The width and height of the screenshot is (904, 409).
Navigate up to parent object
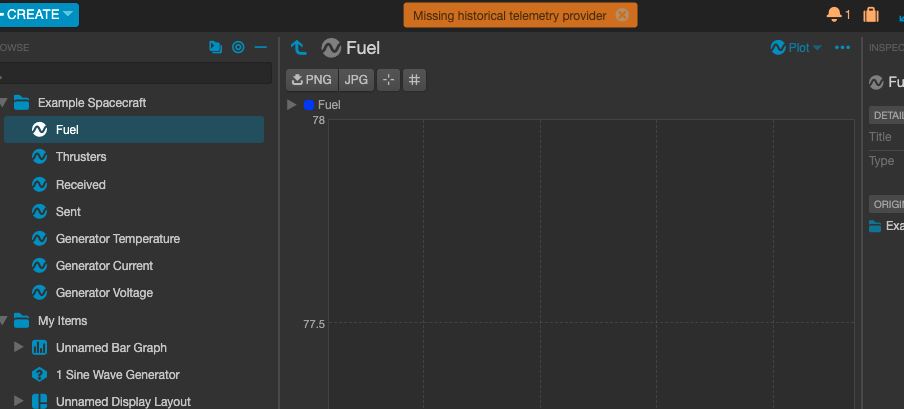click(x=299, y=47)
